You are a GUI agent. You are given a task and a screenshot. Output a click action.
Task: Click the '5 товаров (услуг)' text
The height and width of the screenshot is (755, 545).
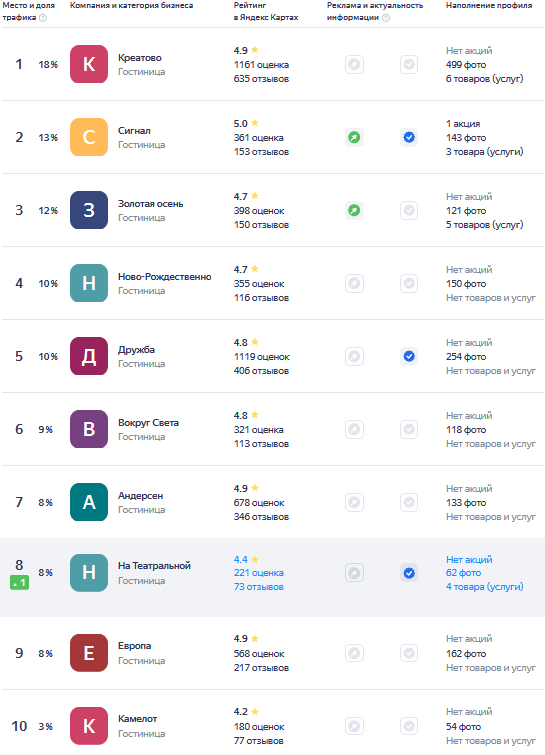(x=484, y=225)
